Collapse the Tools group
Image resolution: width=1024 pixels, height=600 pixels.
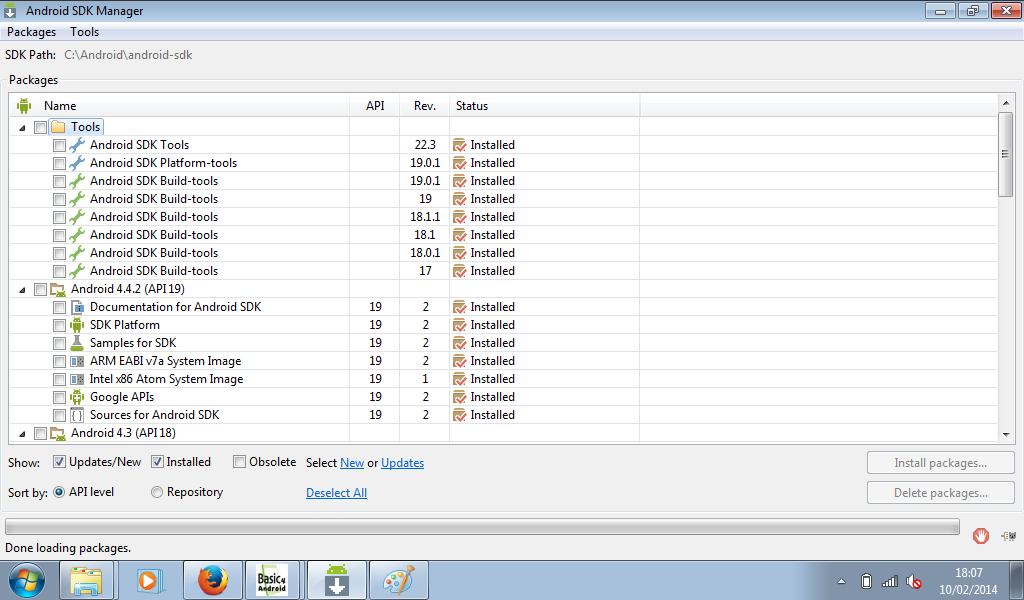click(22, 128)
